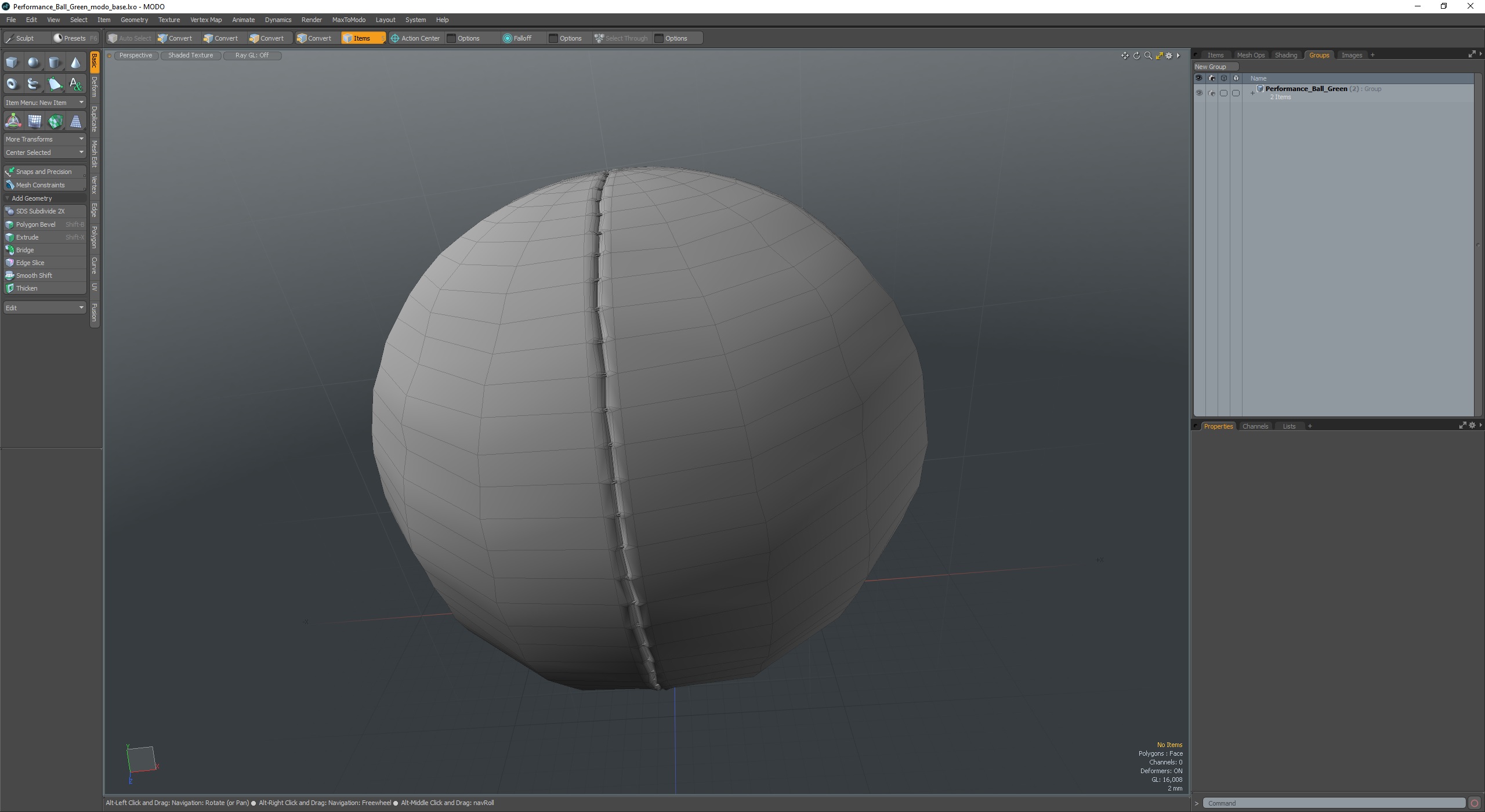This screenshot has width=1485, height=812.
Task: Open the Edit dropdown
Action: (45, 307)
